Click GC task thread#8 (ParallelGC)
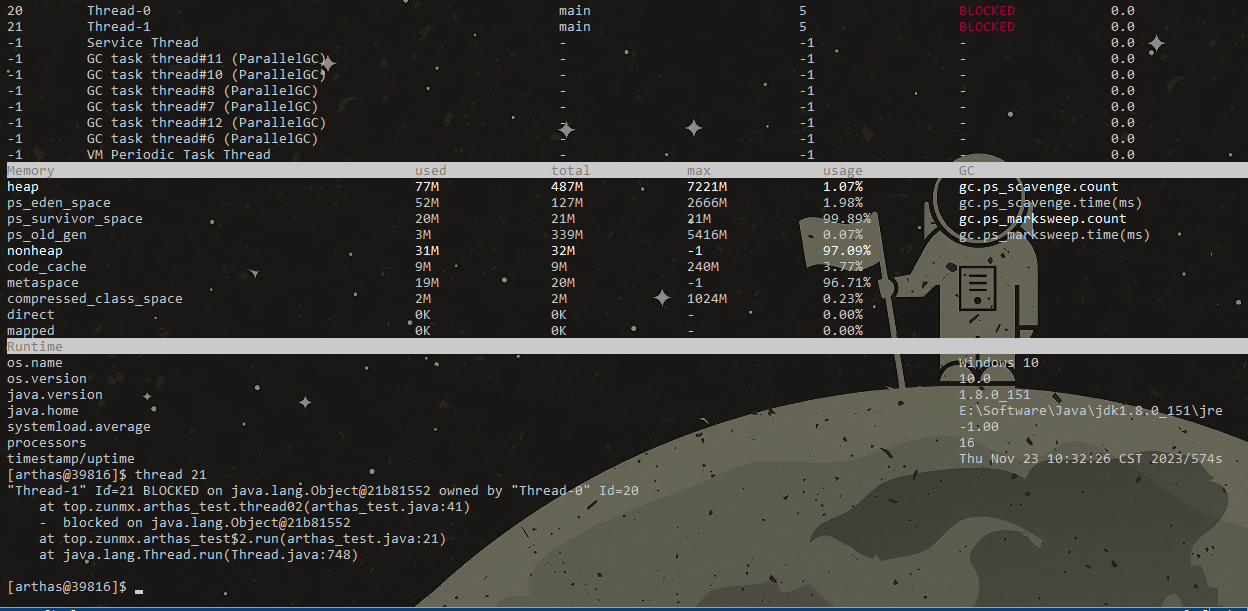The image size is (1248, 611). coord(203,91)
